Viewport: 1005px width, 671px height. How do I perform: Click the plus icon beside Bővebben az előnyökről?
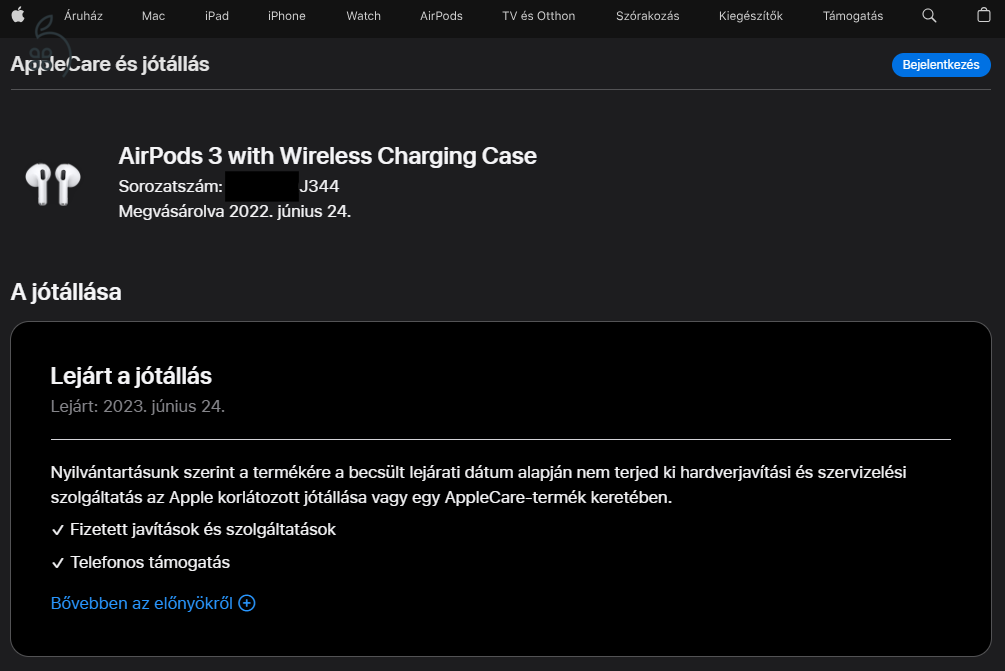tap(246, 603)
